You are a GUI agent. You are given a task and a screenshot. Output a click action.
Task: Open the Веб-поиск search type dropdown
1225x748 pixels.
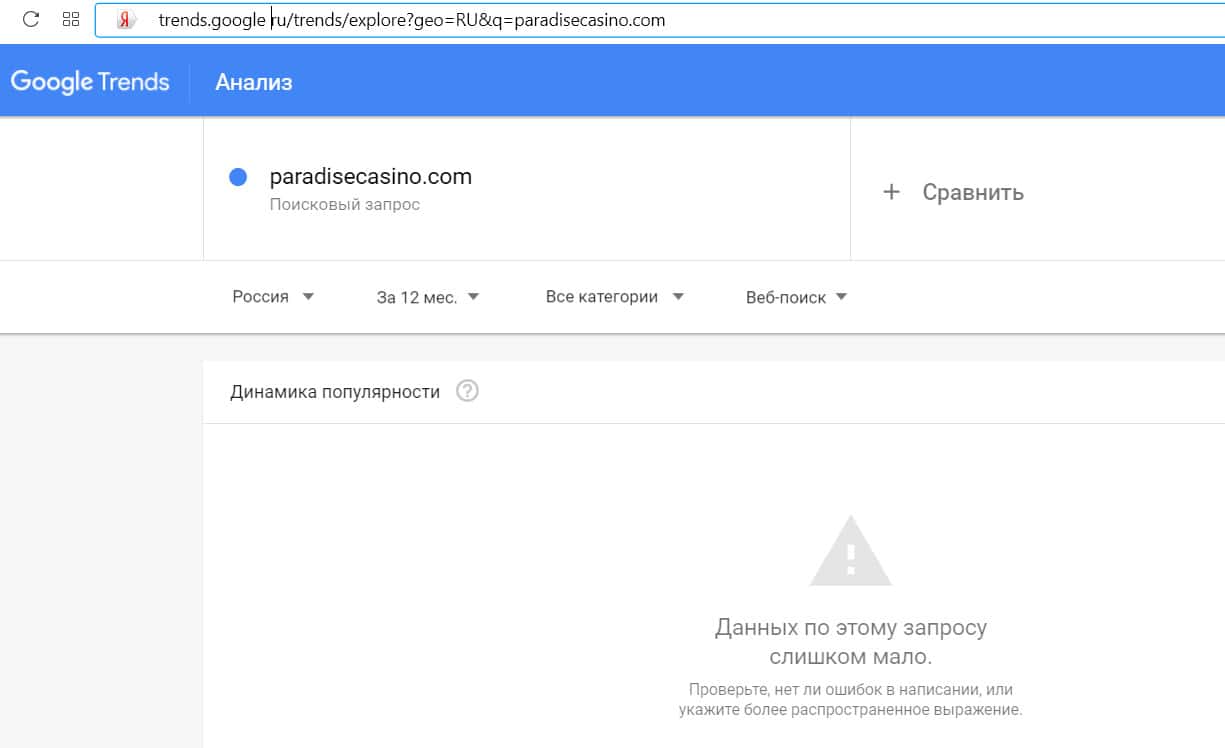(797, 297)
